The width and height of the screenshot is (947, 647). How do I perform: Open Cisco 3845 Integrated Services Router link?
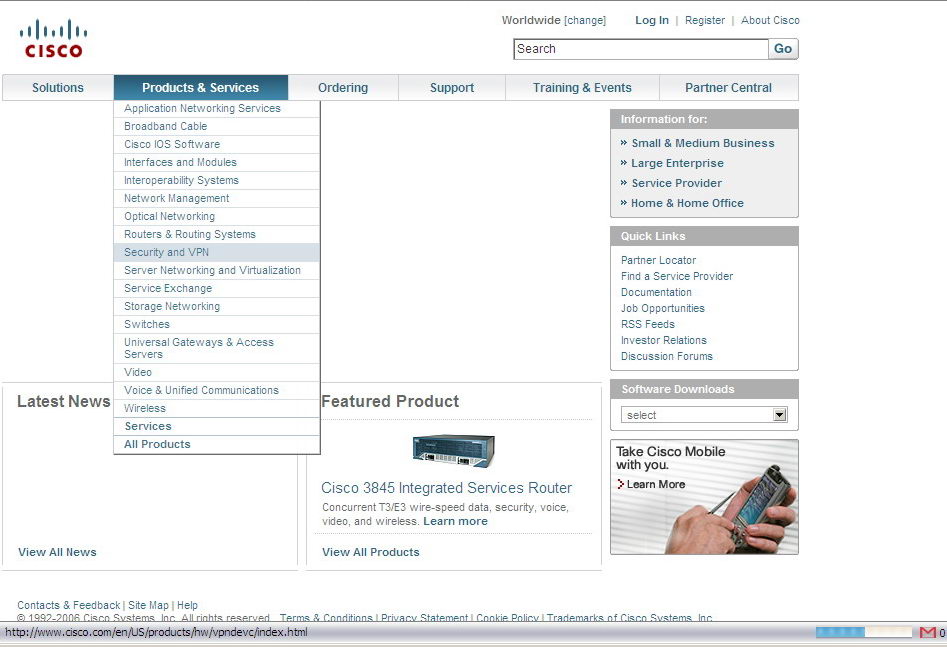click(446, 488)
